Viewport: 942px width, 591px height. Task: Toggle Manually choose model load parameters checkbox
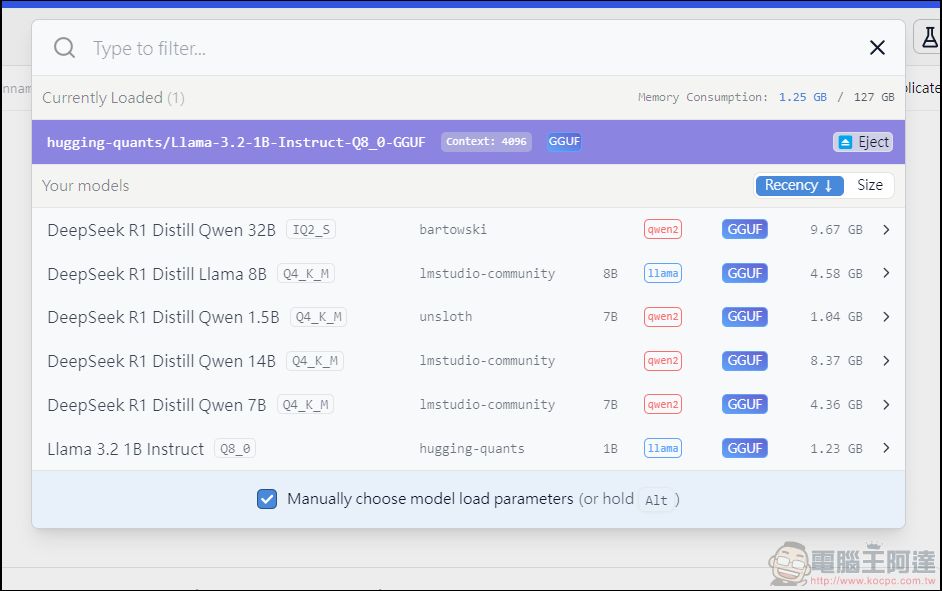267,499
